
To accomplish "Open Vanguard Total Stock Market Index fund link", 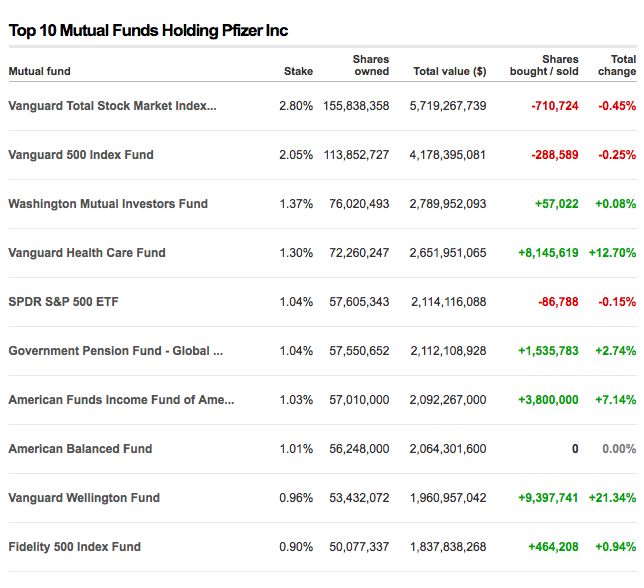I will coord(112,106).
